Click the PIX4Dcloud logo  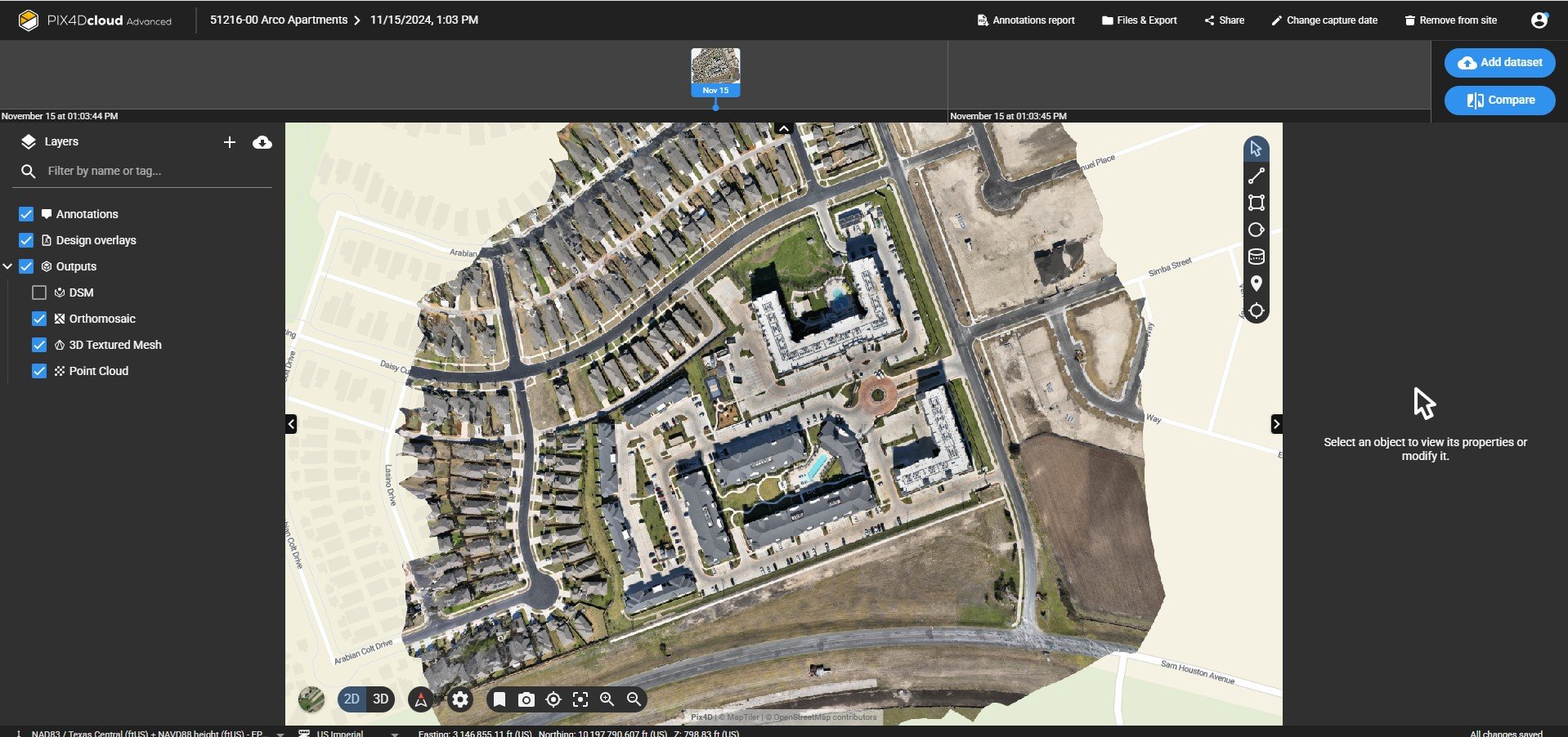[95, 20]
